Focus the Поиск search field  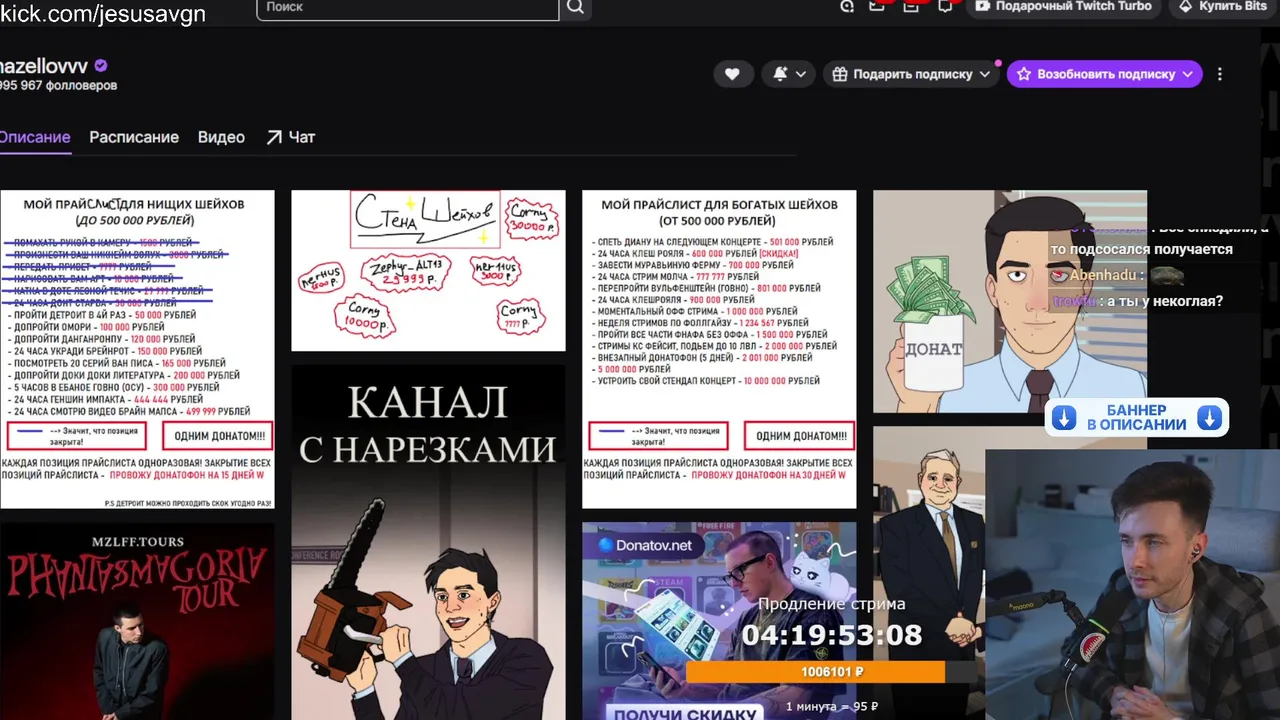pos(408,8)
